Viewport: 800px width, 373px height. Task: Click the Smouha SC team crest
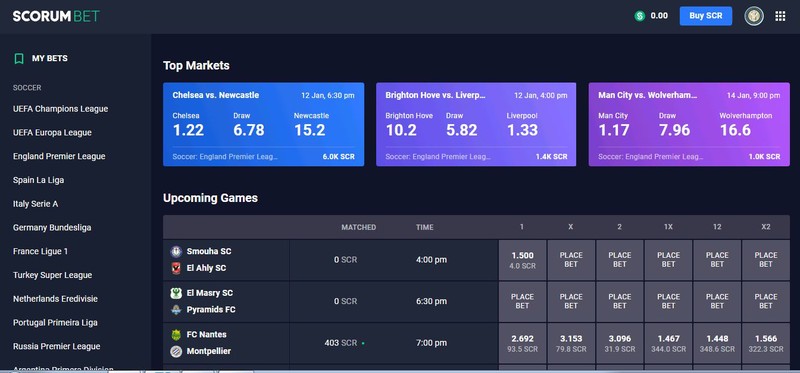coord(176,252)
